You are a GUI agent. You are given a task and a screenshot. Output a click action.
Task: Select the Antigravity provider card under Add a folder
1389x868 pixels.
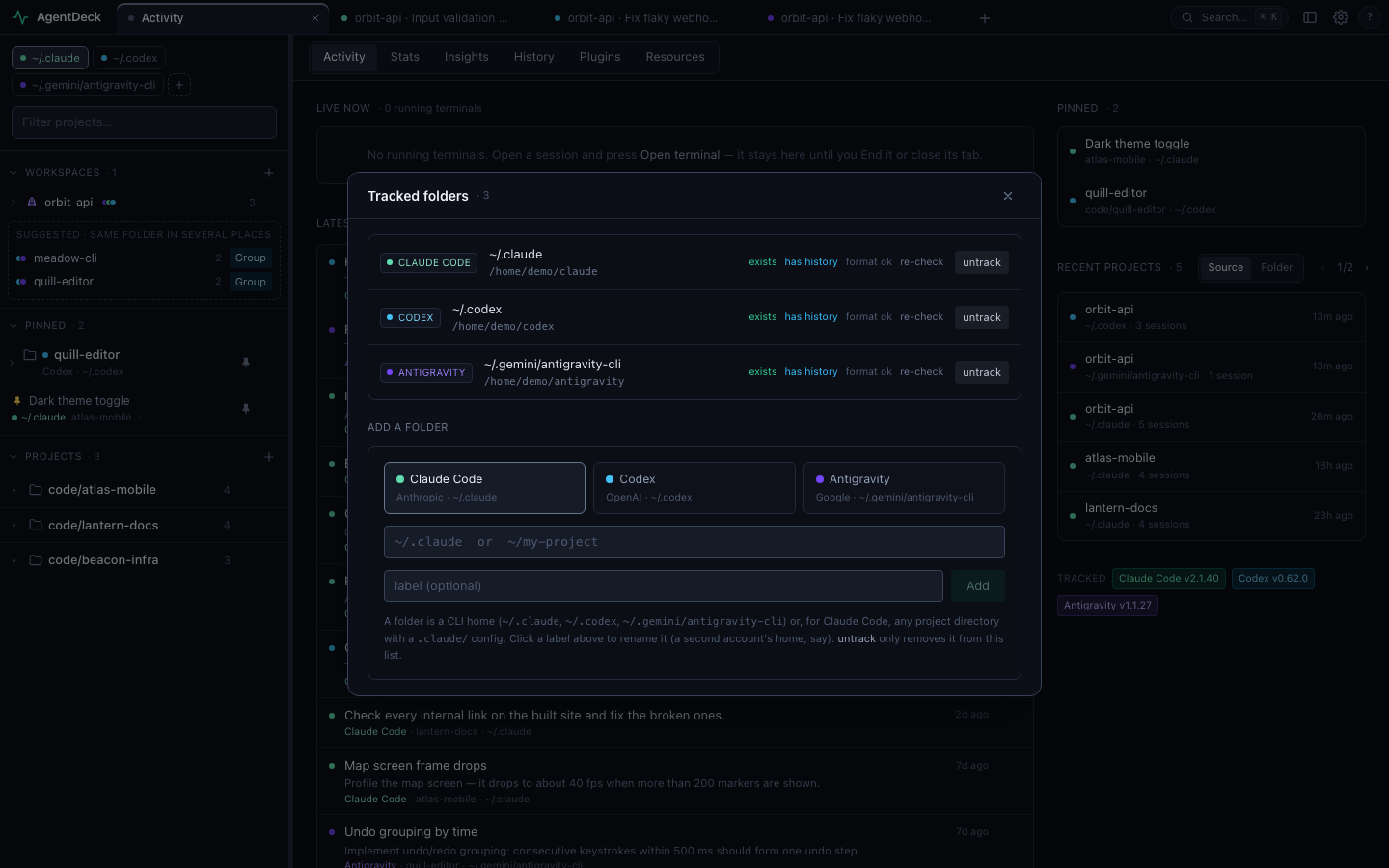click(x=904, y=488)
